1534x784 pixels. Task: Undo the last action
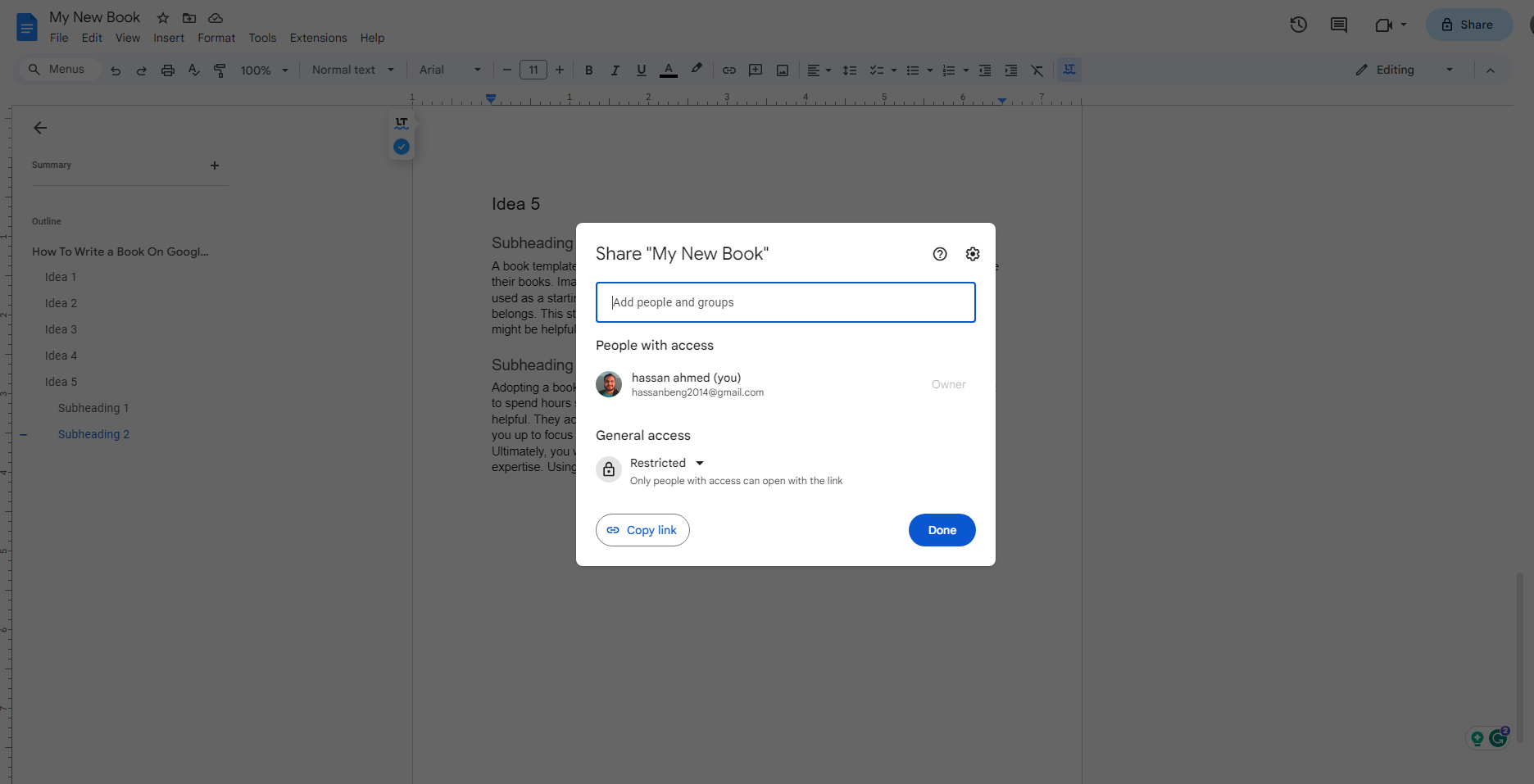pyautogui.click(x=116, y=70)
